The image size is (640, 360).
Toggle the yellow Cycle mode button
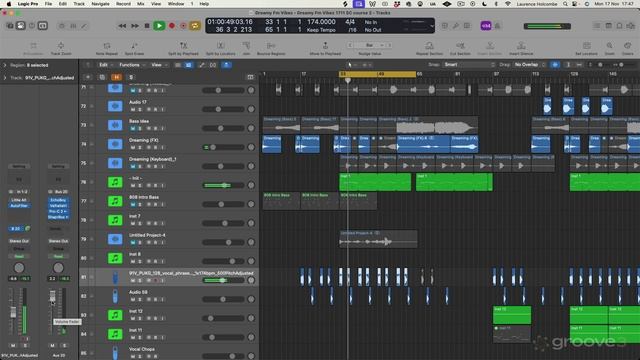(x=195, y=26)
